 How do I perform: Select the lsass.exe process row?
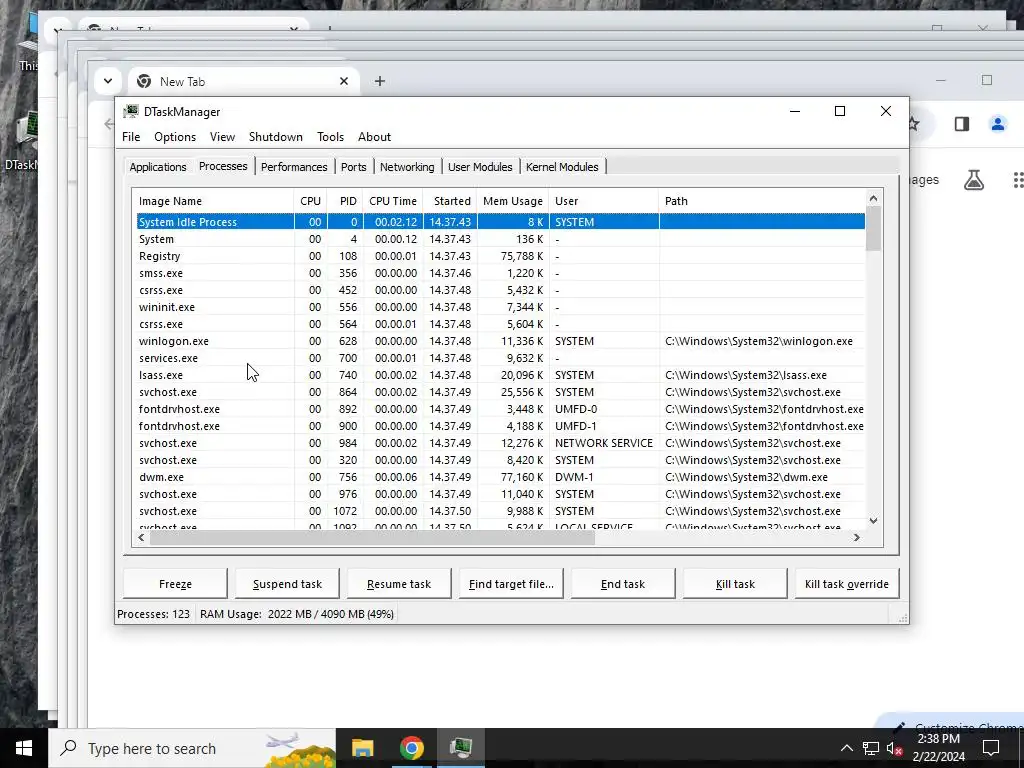501,375
